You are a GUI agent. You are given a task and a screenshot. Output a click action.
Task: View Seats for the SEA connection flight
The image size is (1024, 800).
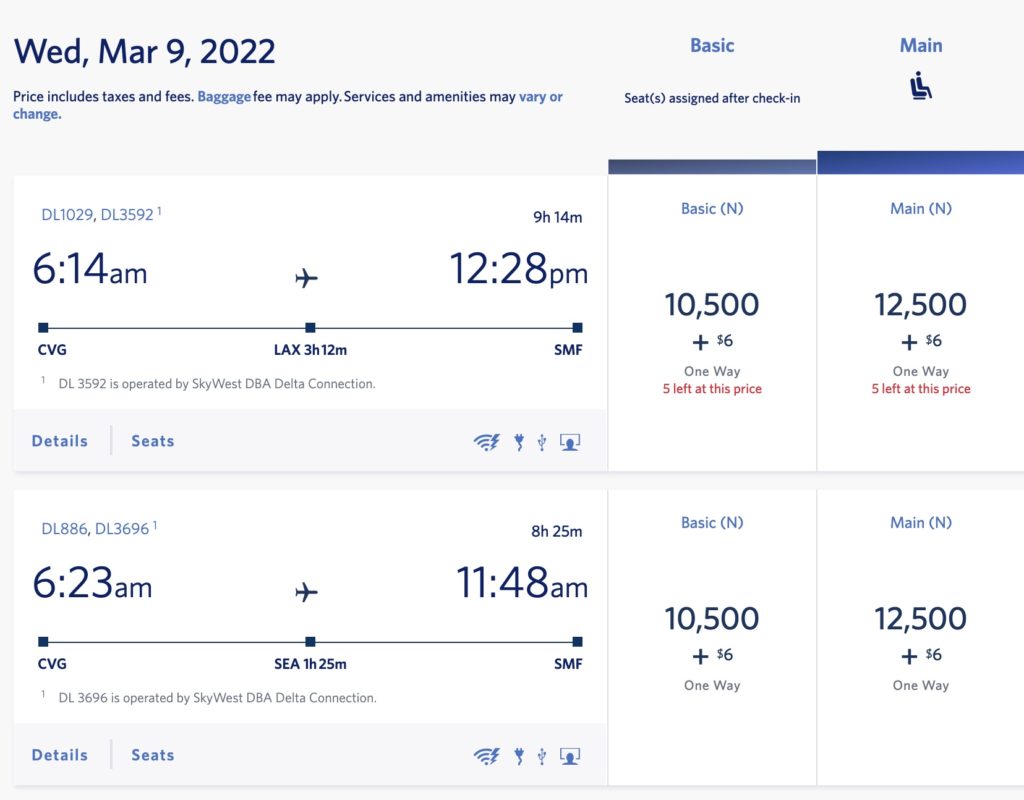point(153,755)
